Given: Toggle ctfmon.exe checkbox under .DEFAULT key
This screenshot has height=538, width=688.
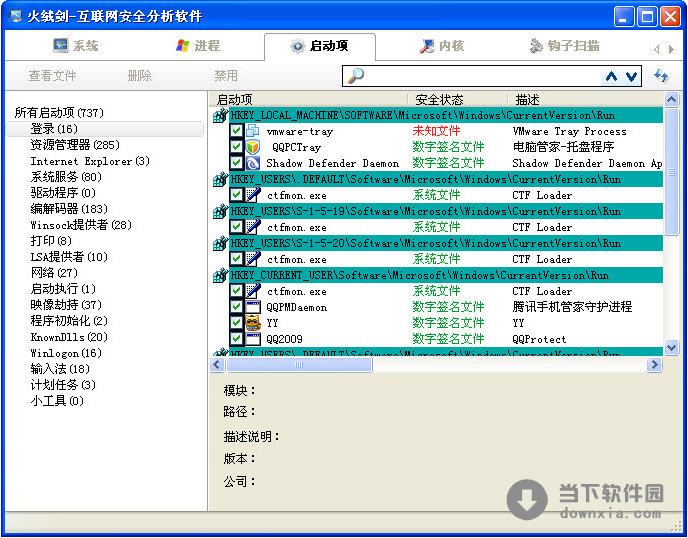Looking at the screenshot, I should [x=236, y=195].
